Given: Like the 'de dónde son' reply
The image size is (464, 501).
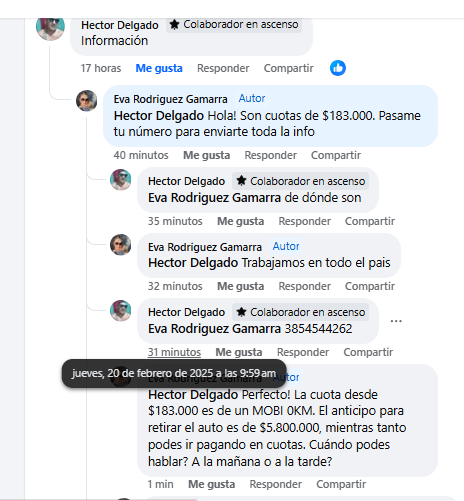Looking at the screenshot, I should (241, 221).
